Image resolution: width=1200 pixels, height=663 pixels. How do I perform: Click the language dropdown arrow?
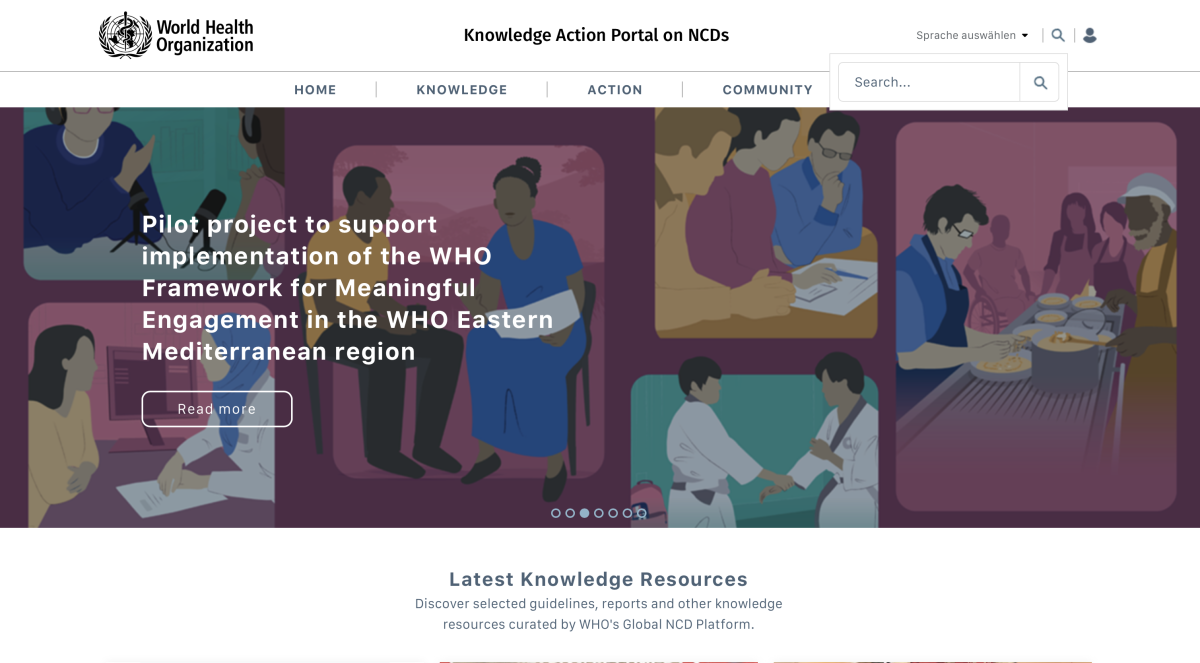pyautogui.click(x=1025, y=35)
